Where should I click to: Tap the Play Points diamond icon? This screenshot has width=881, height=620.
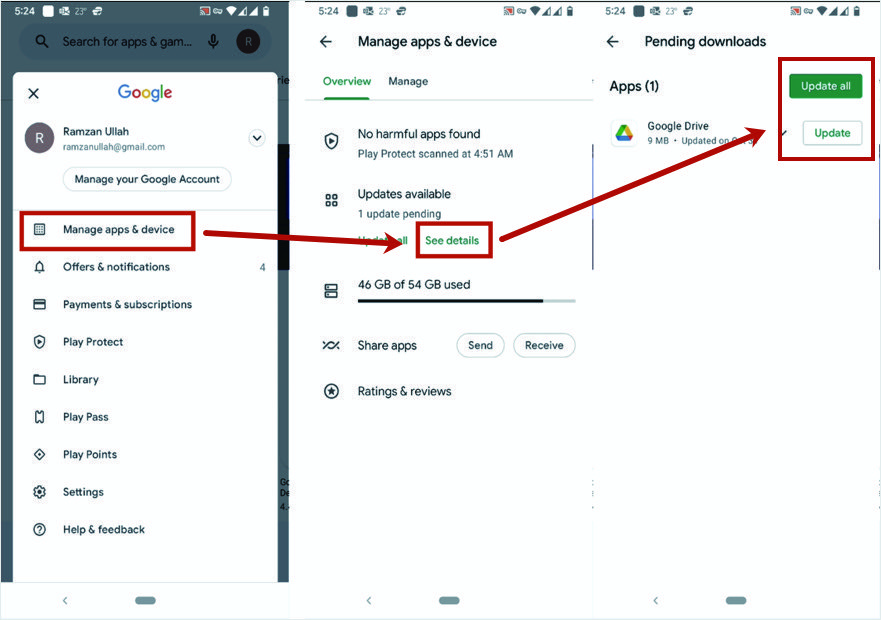(39, 454)
